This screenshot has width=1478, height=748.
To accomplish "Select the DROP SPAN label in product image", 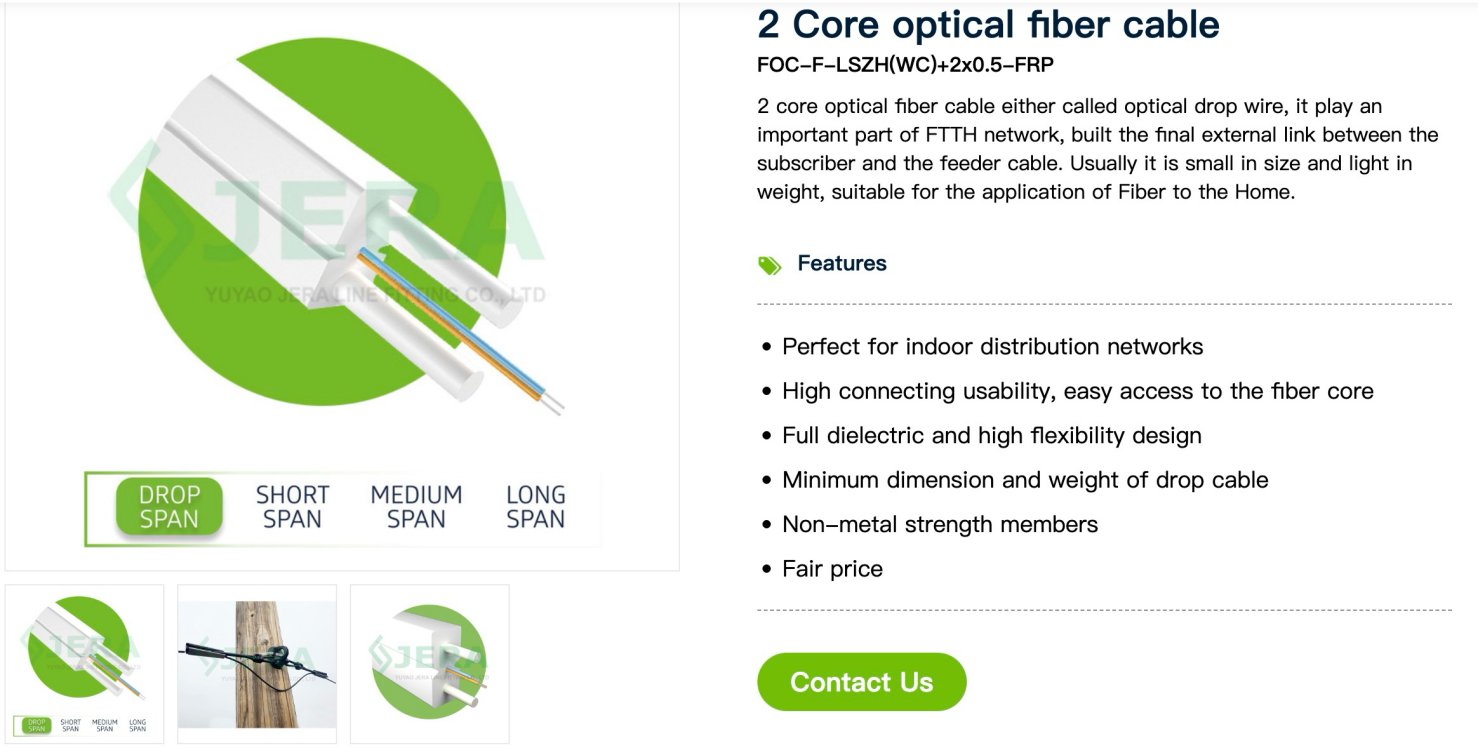I will 169,507.
